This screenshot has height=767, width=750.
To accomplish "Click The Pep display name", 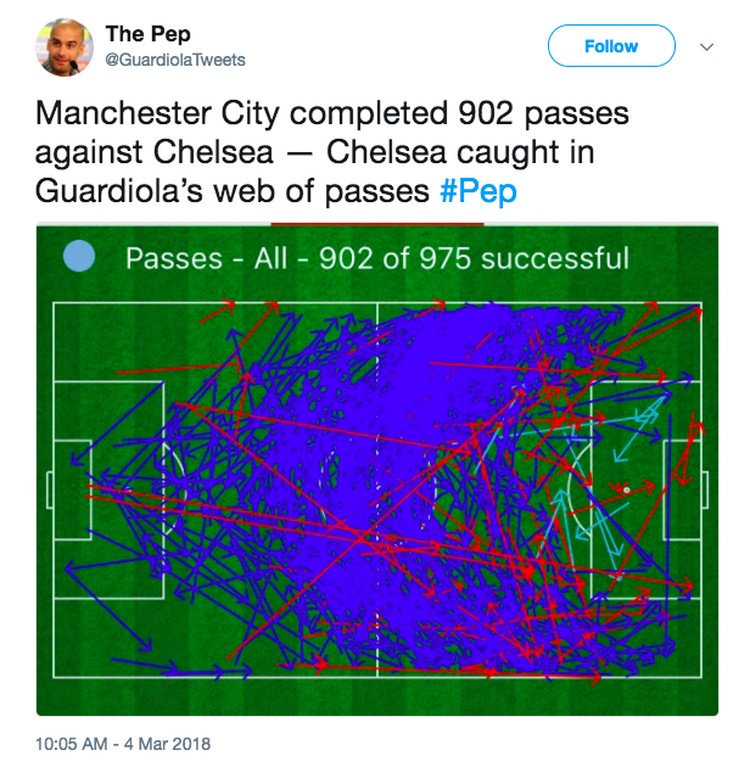I will click(x=148, y=34).
